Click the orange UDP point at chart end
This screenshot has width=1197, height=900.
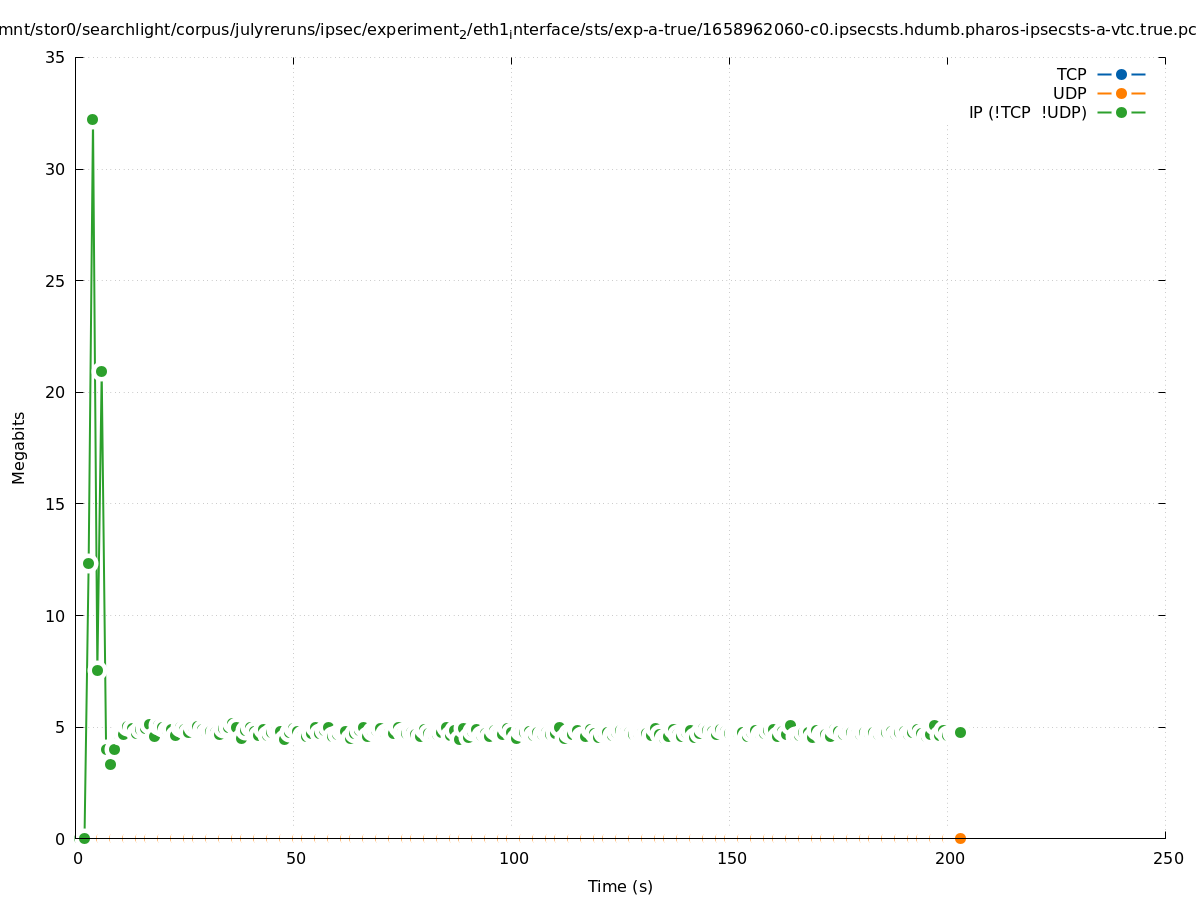click(x=960, y=838)
